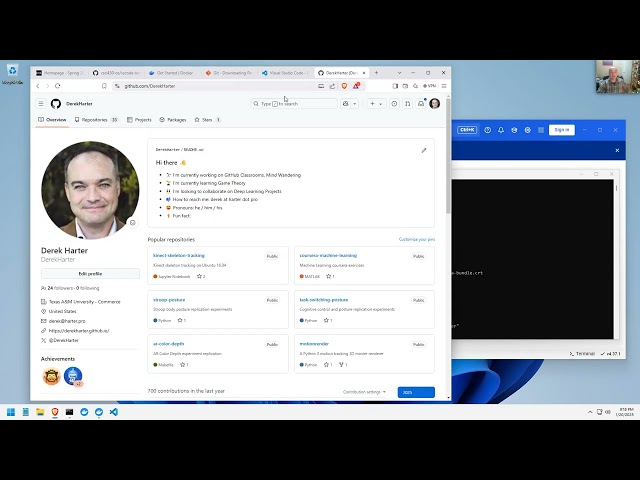Click the Brave Shields lion icon
Viewport: 640px width, 480px height.
tap(344, 86)
